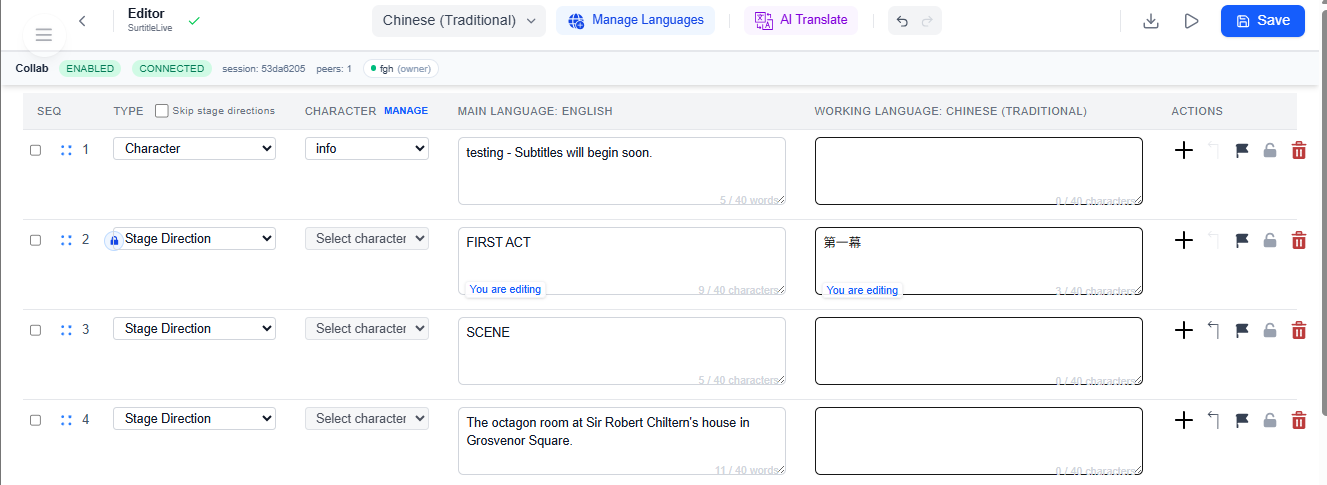Image resolution: width=1327 pixels, height=485 pixels.
Task: Toggle the lock icon on row 3
Action: tap(1270, 330)
